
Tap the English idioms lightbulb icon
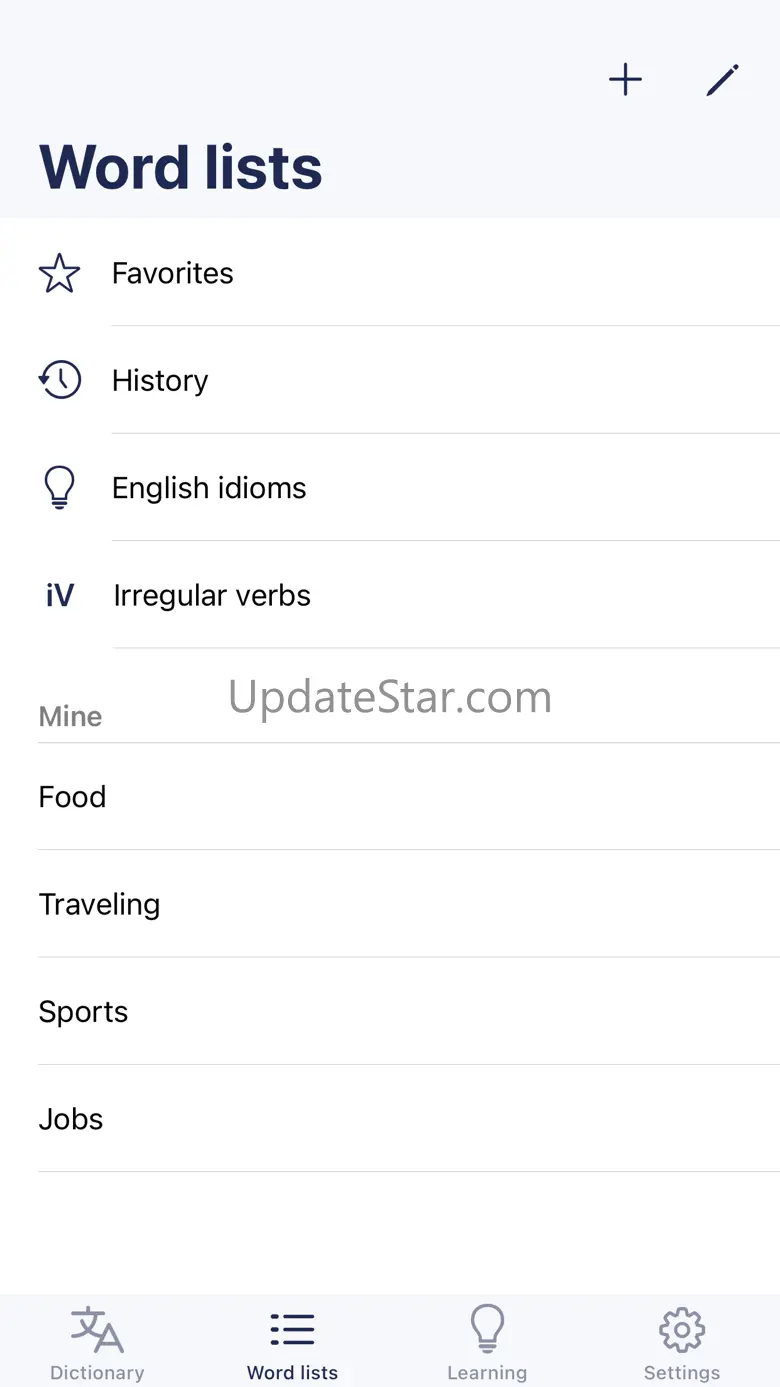click(59, 488)
